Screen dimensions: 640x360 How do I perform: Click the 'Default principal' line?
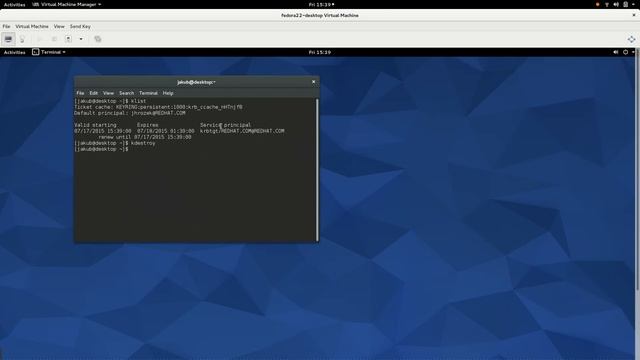[x=130, y=113]
